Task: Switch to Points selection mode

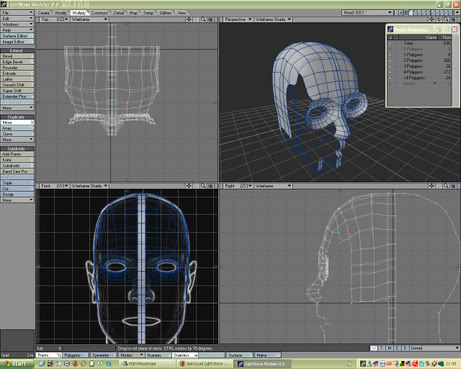Action: click(49, 355)
